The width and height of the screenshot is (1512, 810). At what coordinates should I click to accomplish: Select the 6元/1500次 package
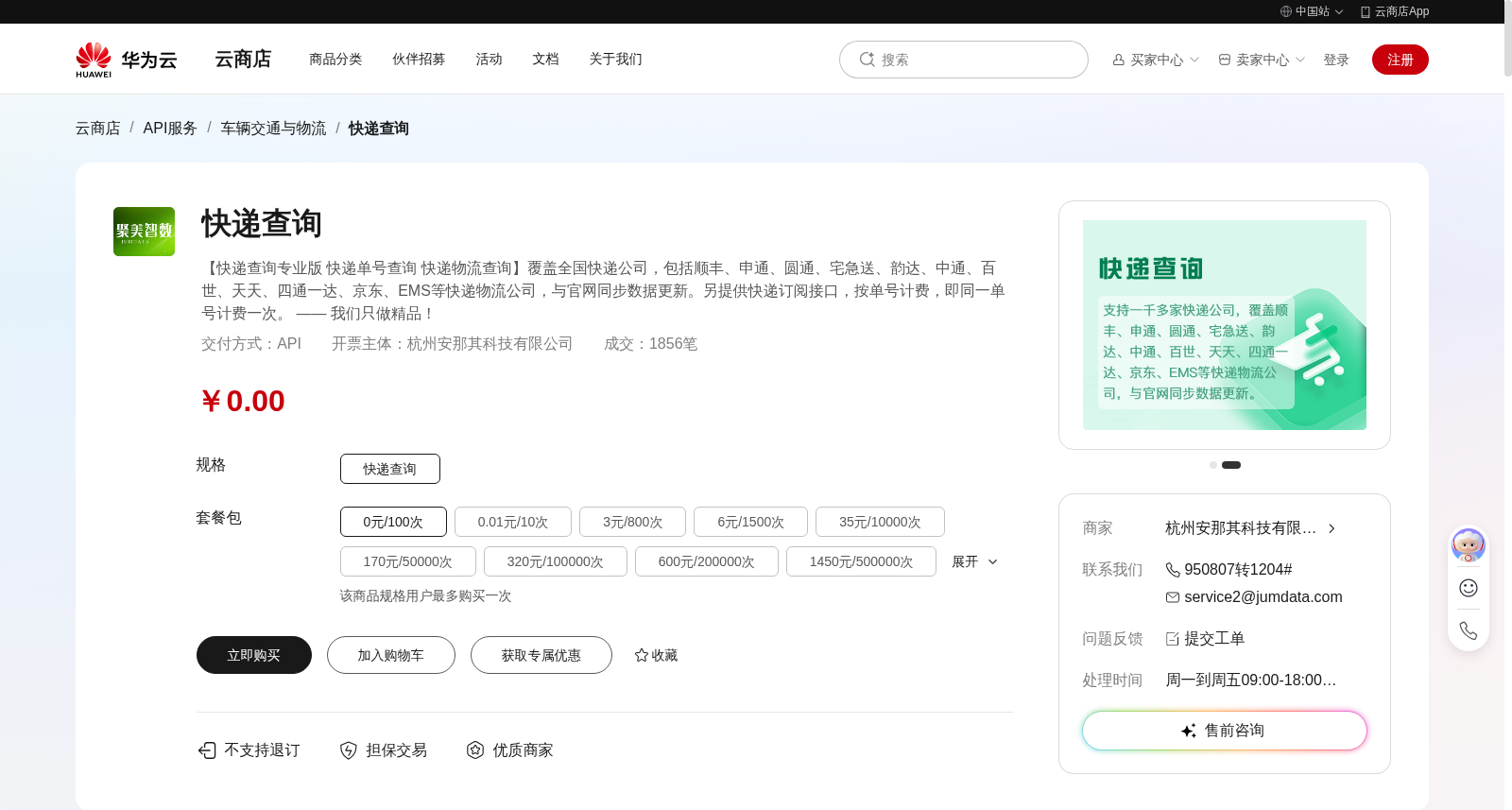(x=750, y=522)
